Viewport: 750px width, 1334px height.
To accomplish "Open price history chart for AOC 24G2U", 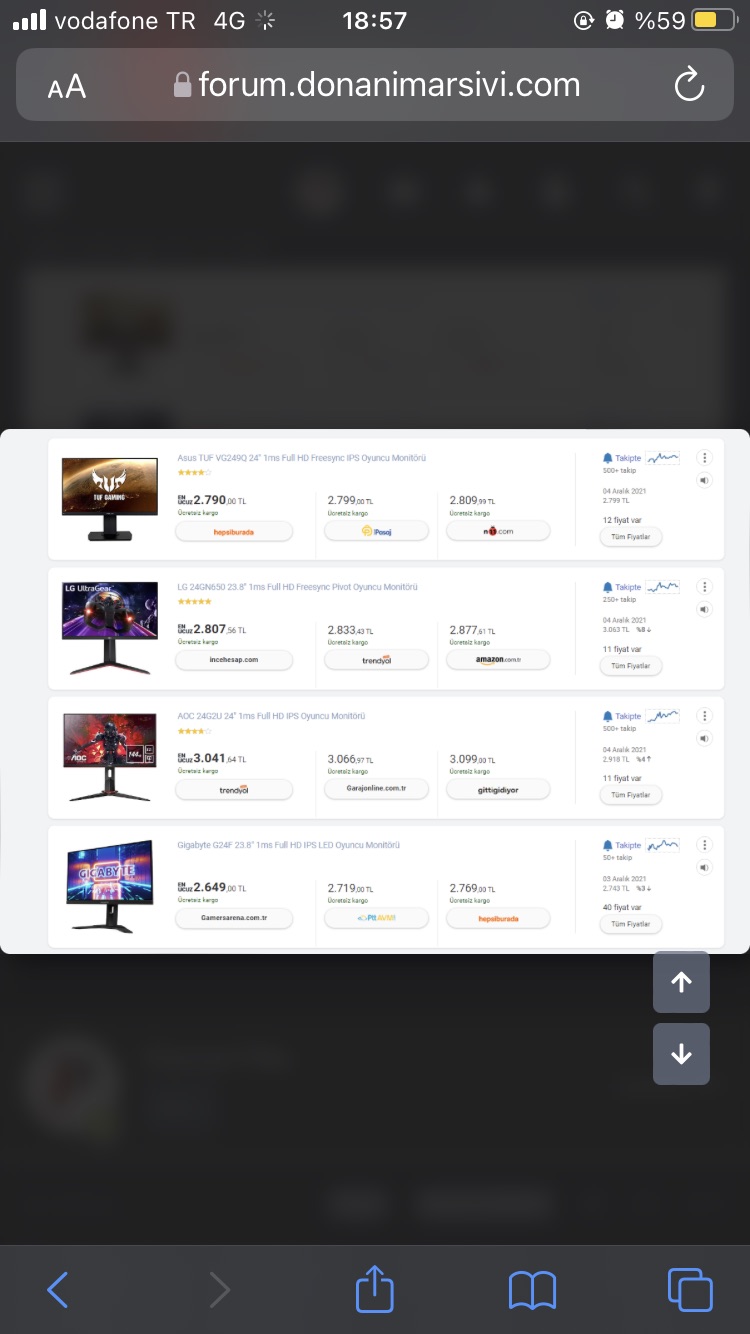I will (x=663, y=716).
